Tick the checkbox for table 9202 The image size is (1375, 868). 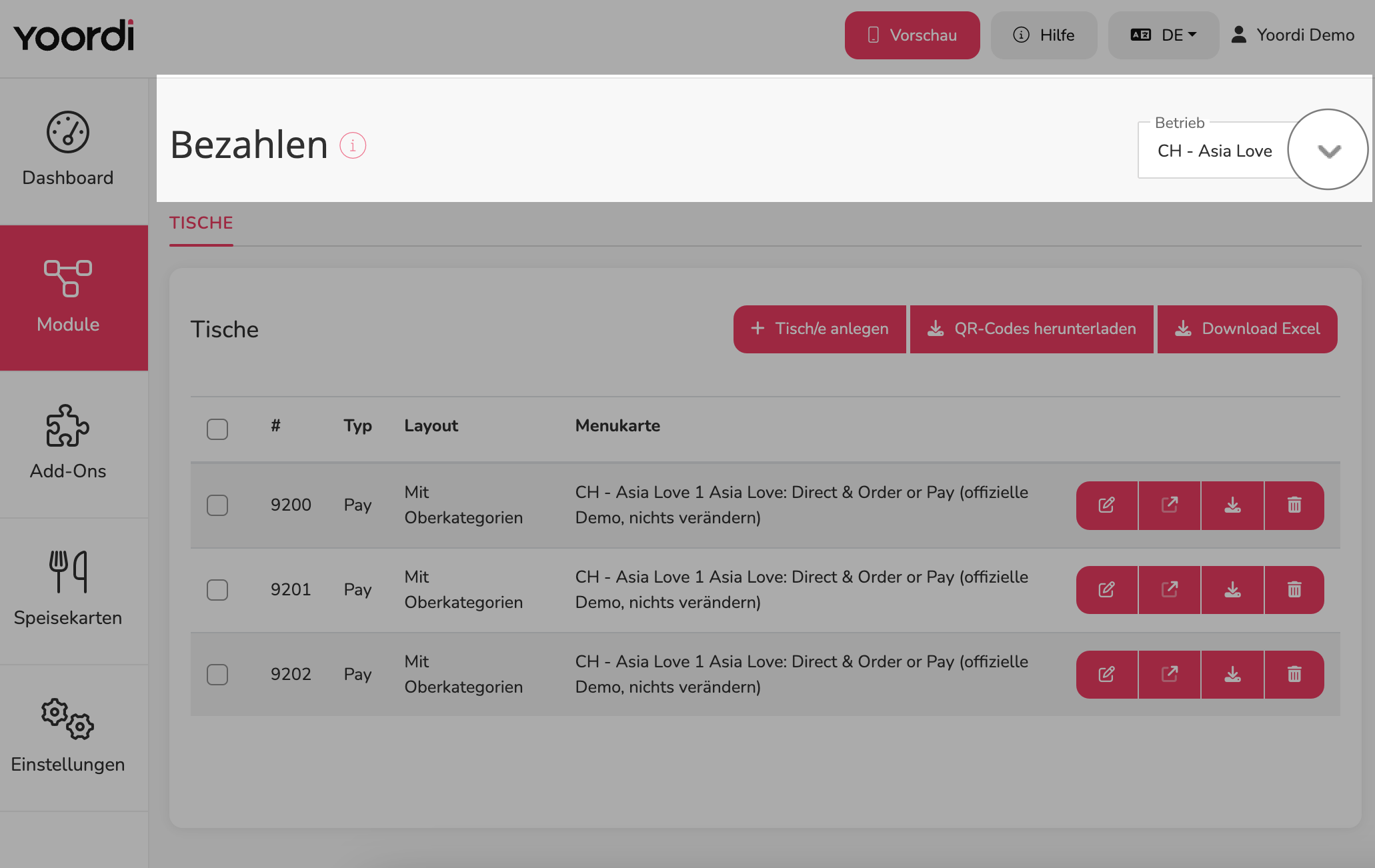217,675
